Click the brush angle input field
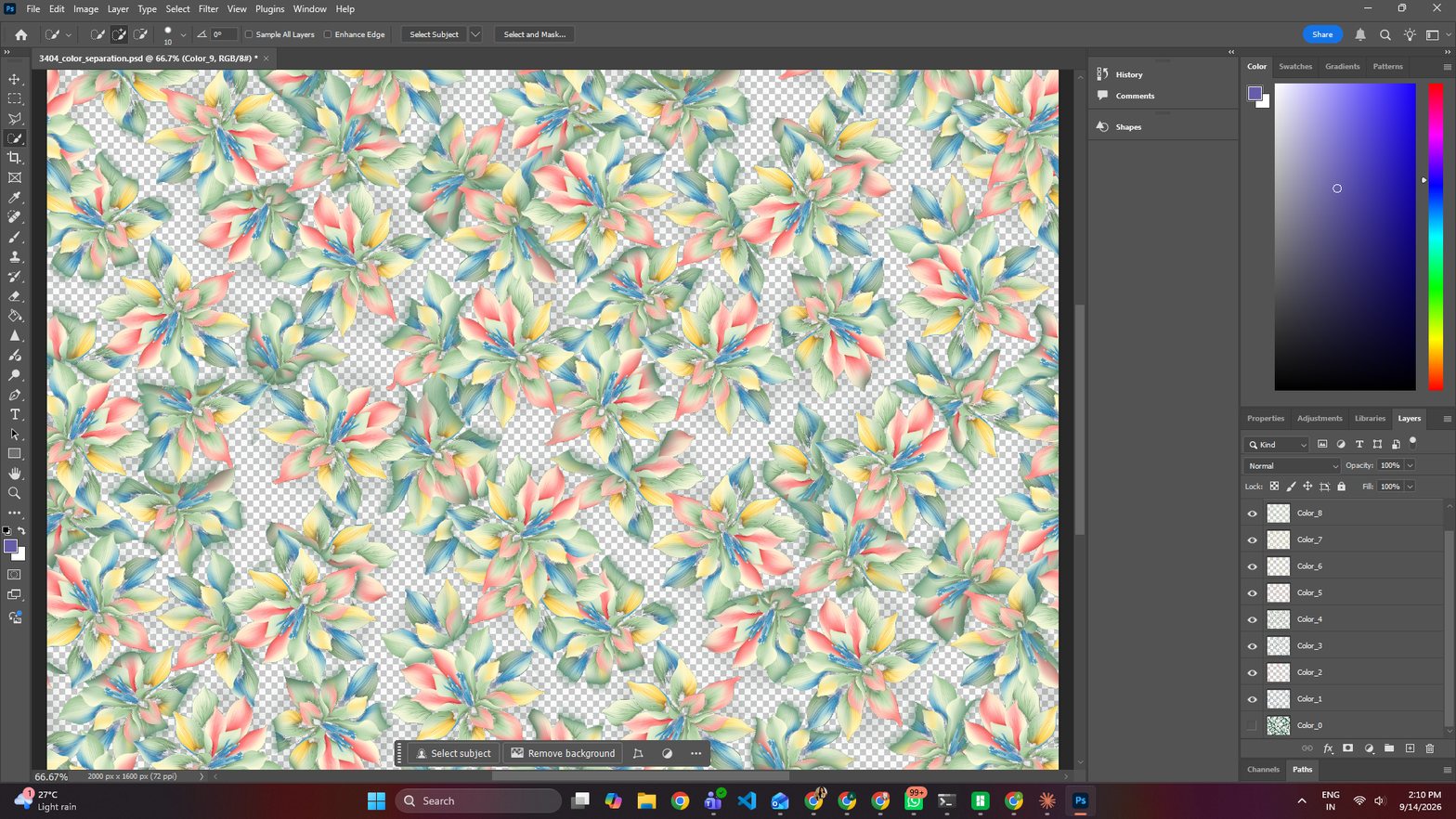Viewport: 1456px width, 819px height. 223,34
